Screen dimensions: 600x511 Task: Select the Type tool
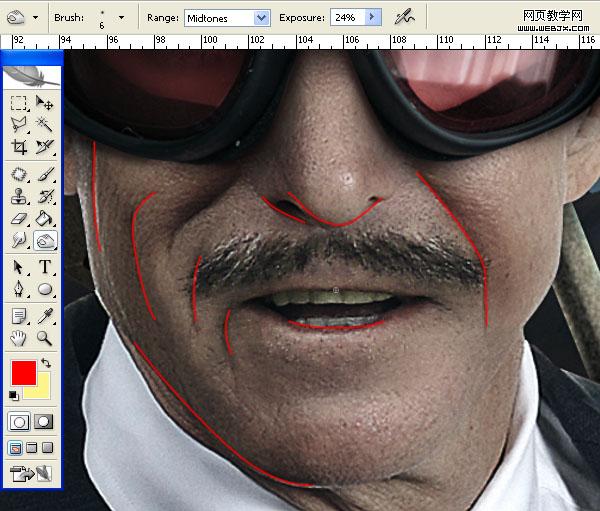tap(45, 267)
